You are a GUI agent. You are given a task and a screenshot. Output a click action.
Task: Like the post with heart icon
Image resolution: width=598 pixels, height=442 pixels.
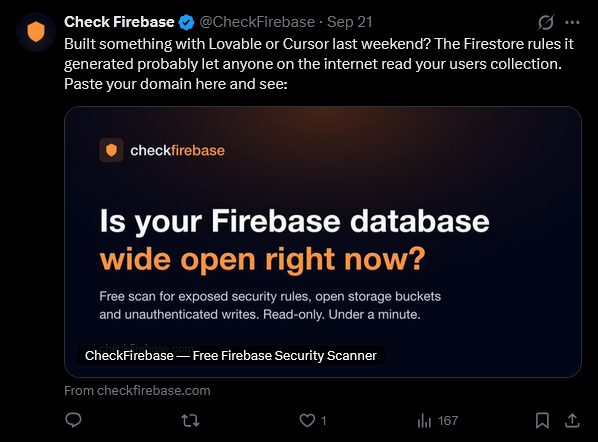[x=307, y=421]
